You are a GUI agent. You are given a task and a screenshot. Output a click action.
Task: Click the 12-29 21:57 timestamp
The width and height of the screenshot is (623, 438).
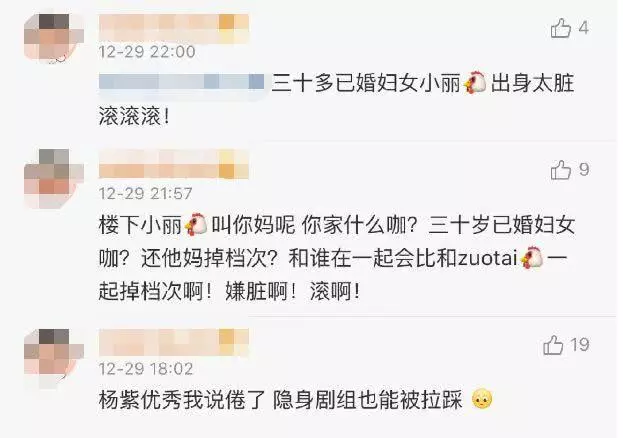coord(145,194)
